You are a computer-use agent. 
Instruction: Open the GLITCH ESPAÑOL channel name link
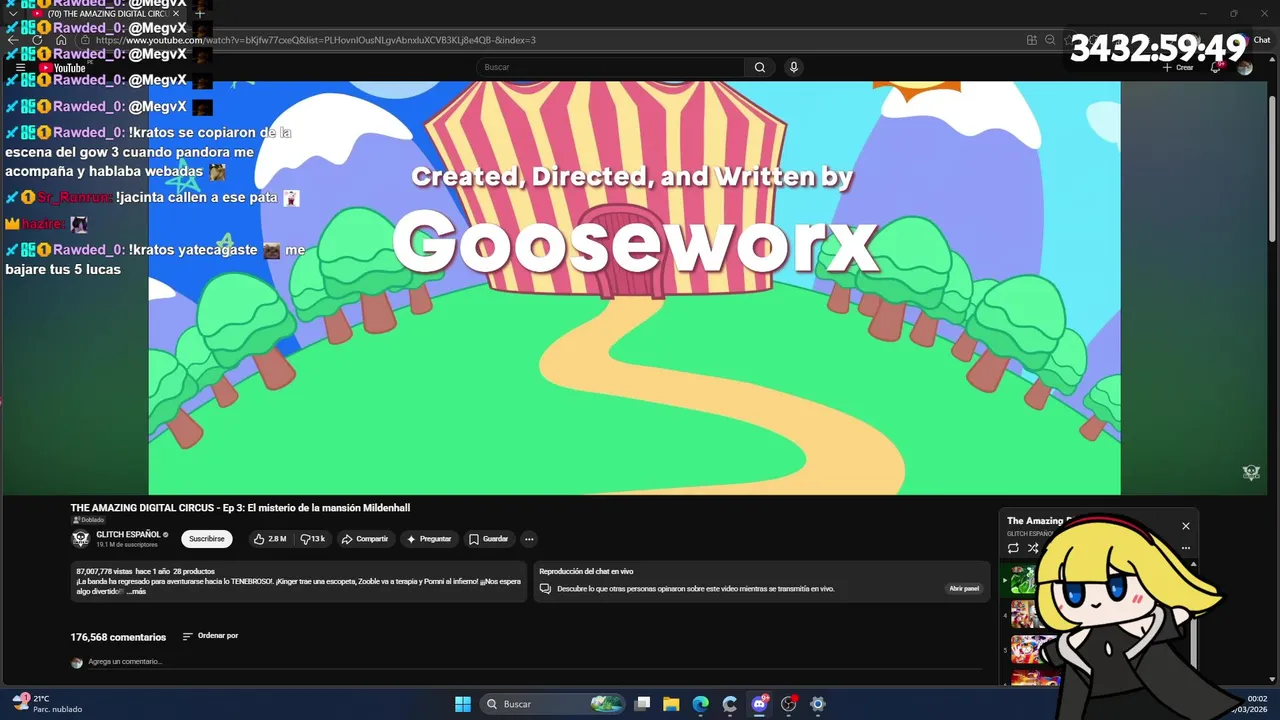[128, 535]
